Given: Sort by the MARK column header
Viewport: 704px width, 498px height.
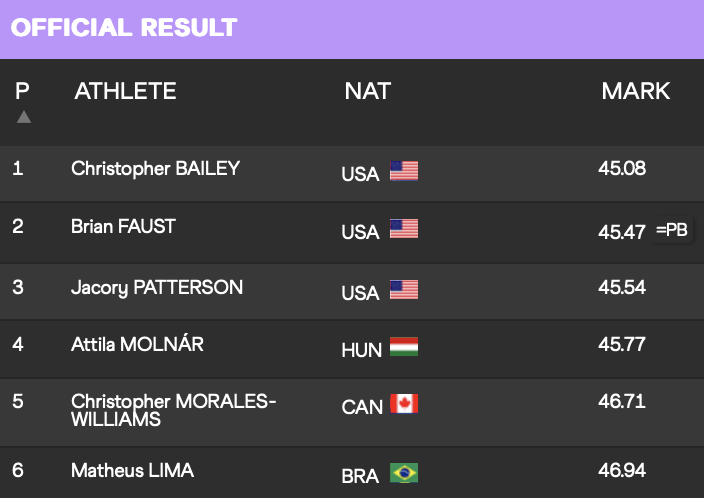Looking at the screenshot, I should point(636,91).
